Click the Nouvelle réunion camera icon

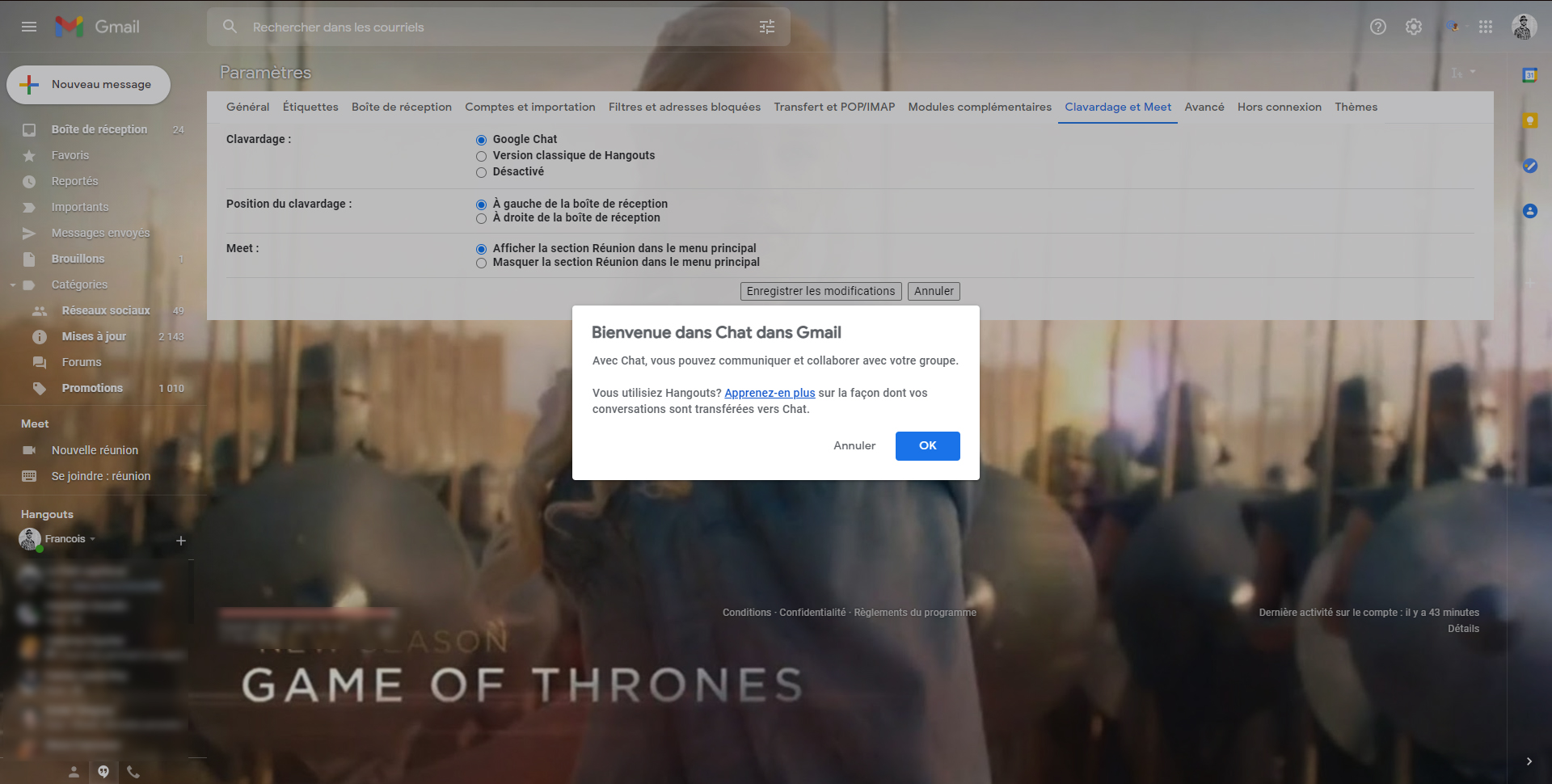coord(29,450)
